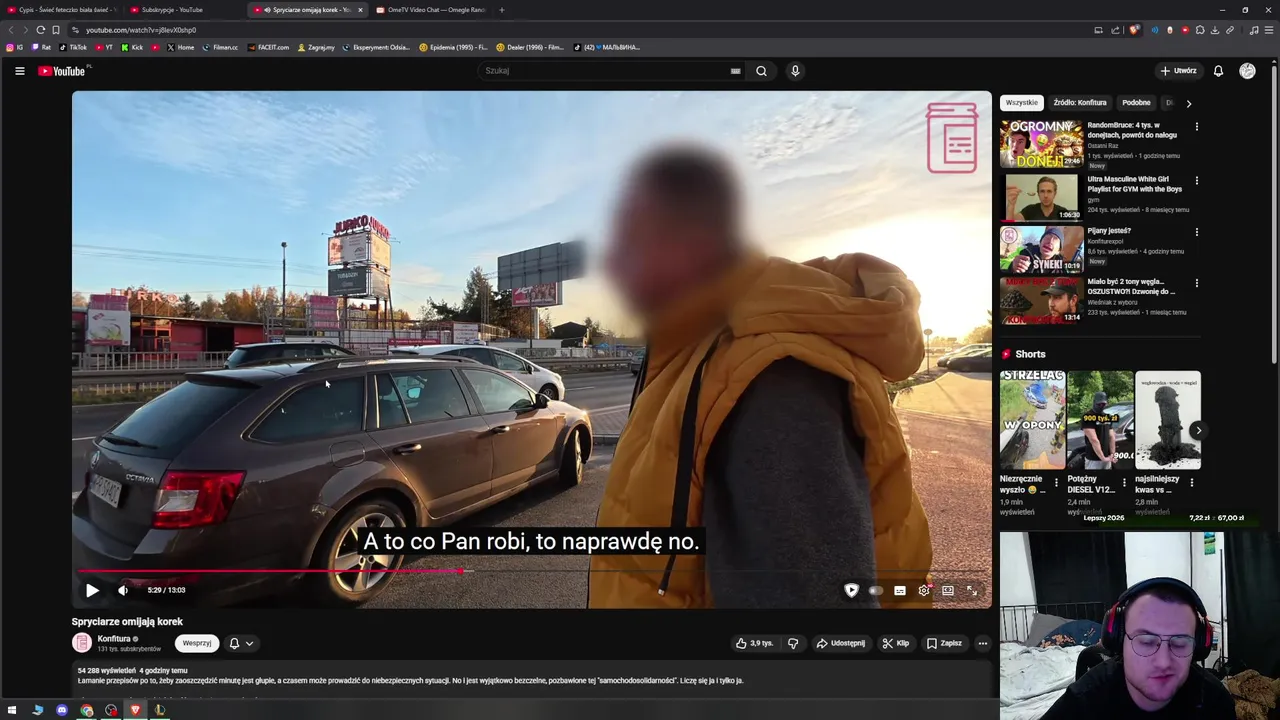
Task: Show next Shorts with arrow
Action: 1198,430
